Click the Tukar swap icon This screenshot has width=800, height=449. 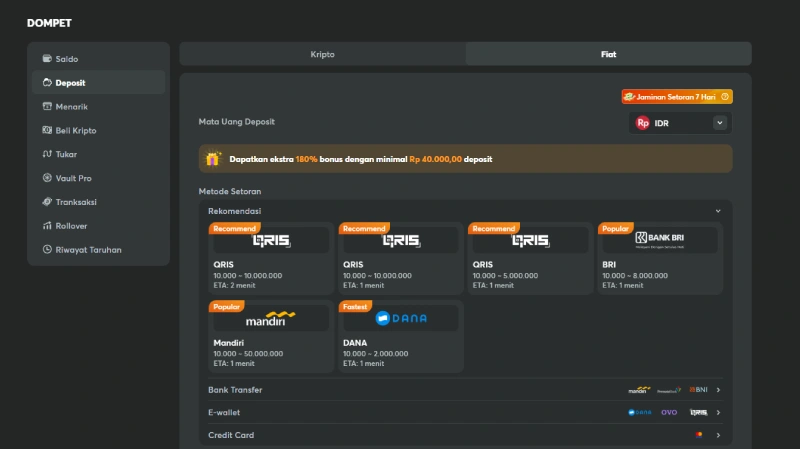pyautogui.click(x=47, y=154)
